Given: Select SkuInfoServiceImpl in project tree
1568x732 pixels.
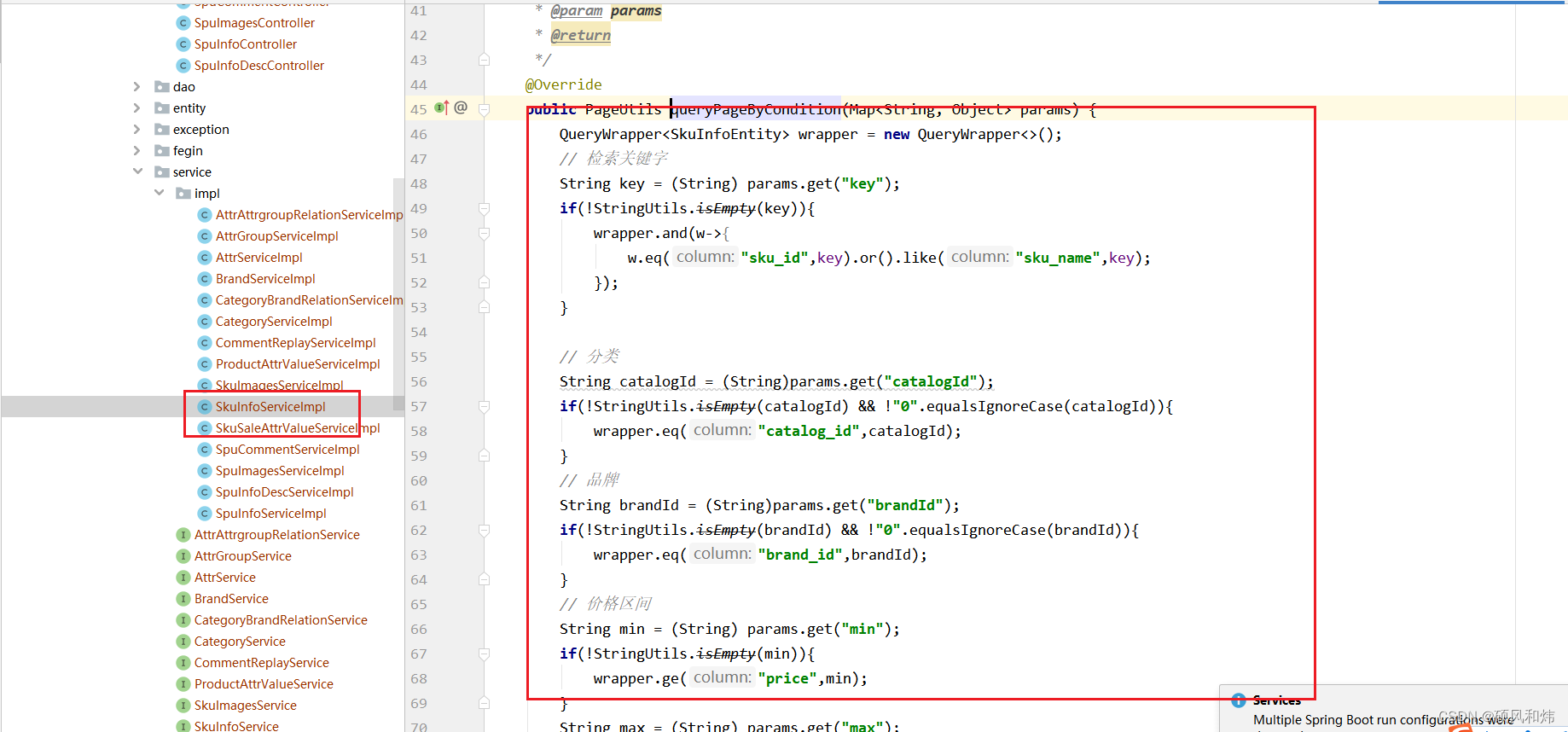Looking at the screenshot, I should pos(270,407).
